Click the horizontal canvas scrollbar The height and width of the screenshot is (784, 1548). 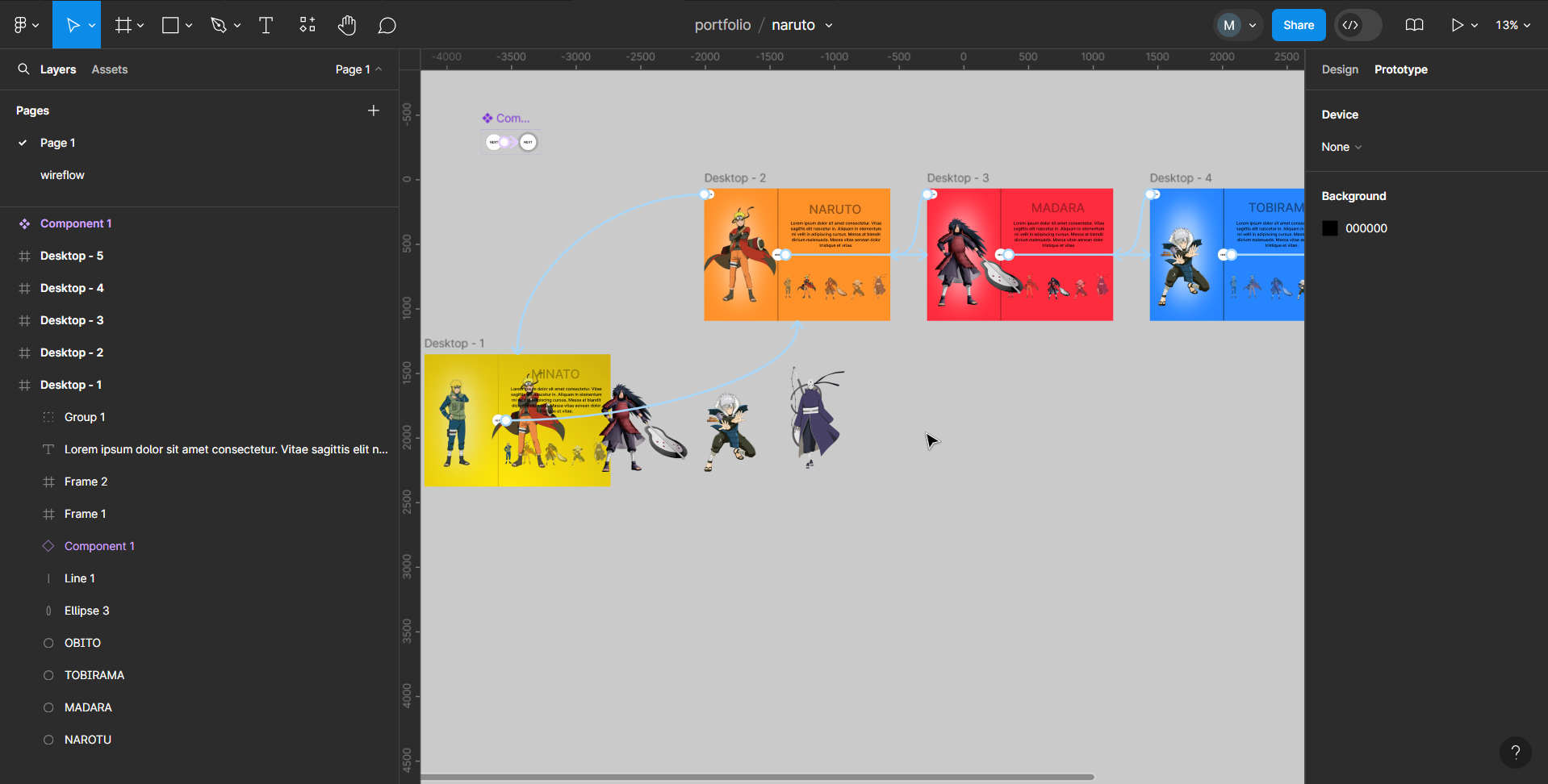pos(757,778)
